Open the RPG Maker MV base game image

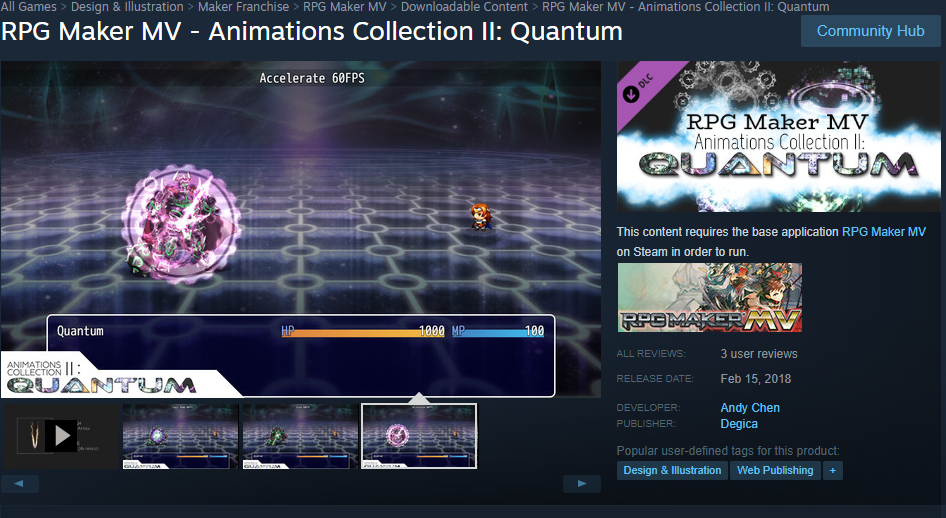(710, 297)
